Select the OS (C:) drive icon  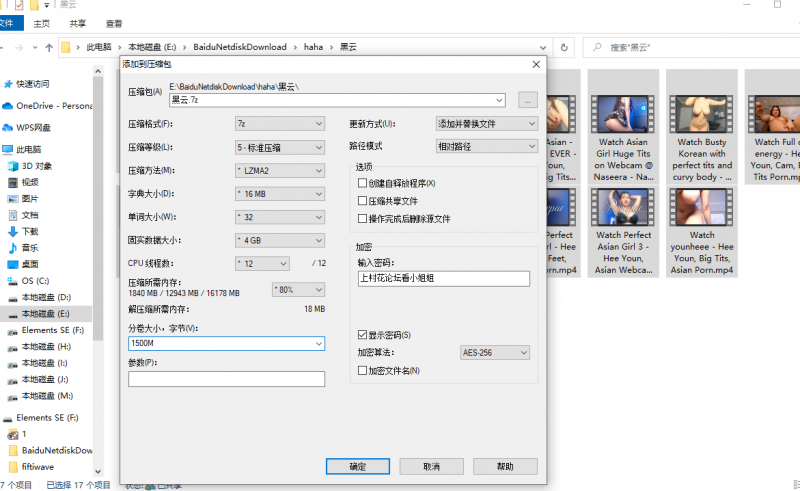(x=13, y=281)
